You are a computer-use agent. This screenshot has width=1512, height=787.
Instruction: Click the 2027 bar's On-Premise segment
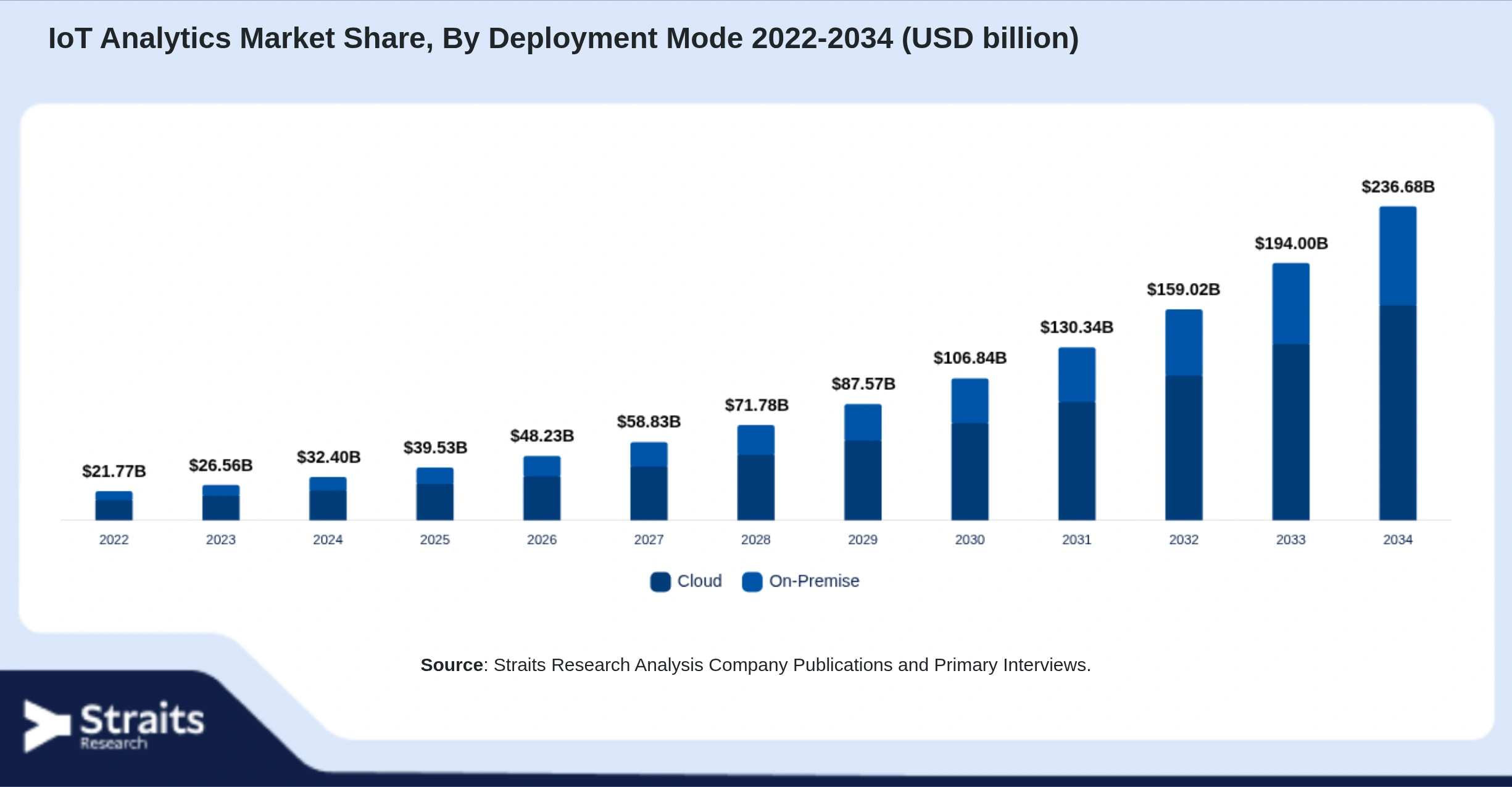(x=649, y=455)
